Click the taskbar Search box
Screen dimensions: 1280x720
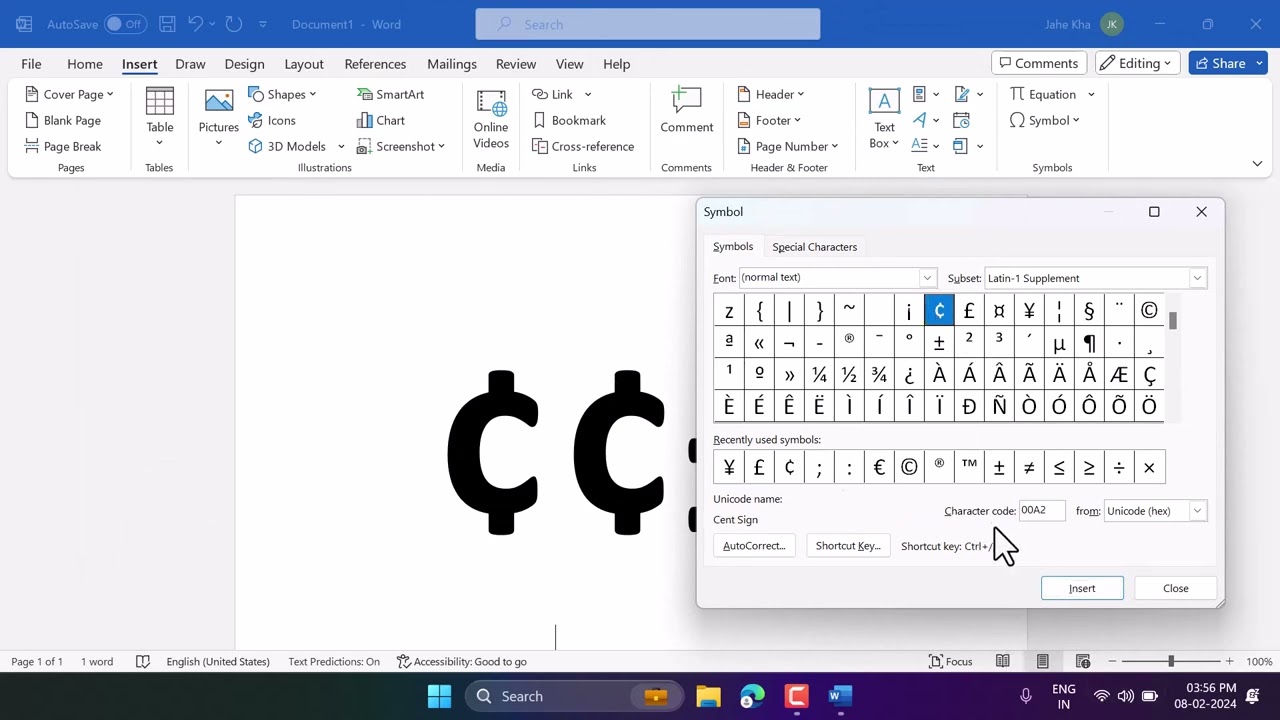pyautogui.click(x=575, y=696)
